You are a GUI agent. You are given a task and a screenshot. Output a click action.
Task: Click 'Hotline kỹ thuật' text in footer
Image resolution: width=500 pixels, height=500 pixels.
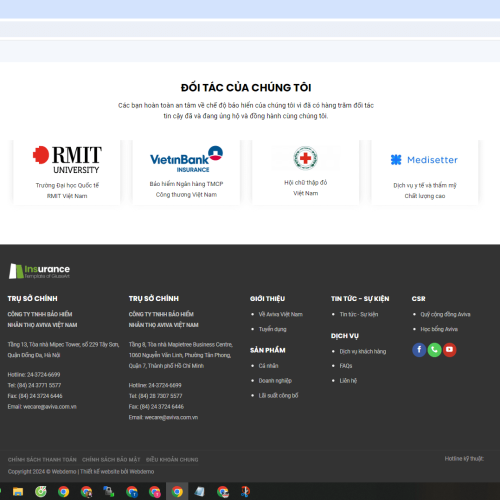click(464, 459)
